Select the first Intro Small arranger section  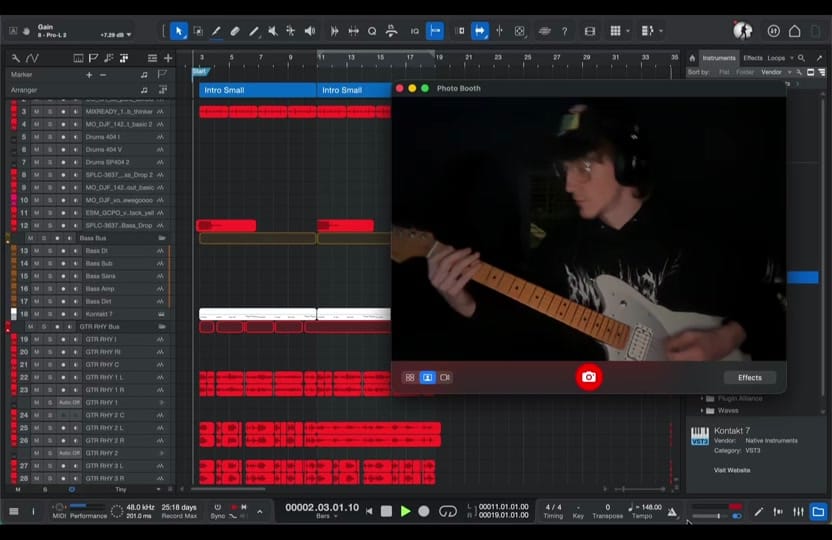coord(257,90)
